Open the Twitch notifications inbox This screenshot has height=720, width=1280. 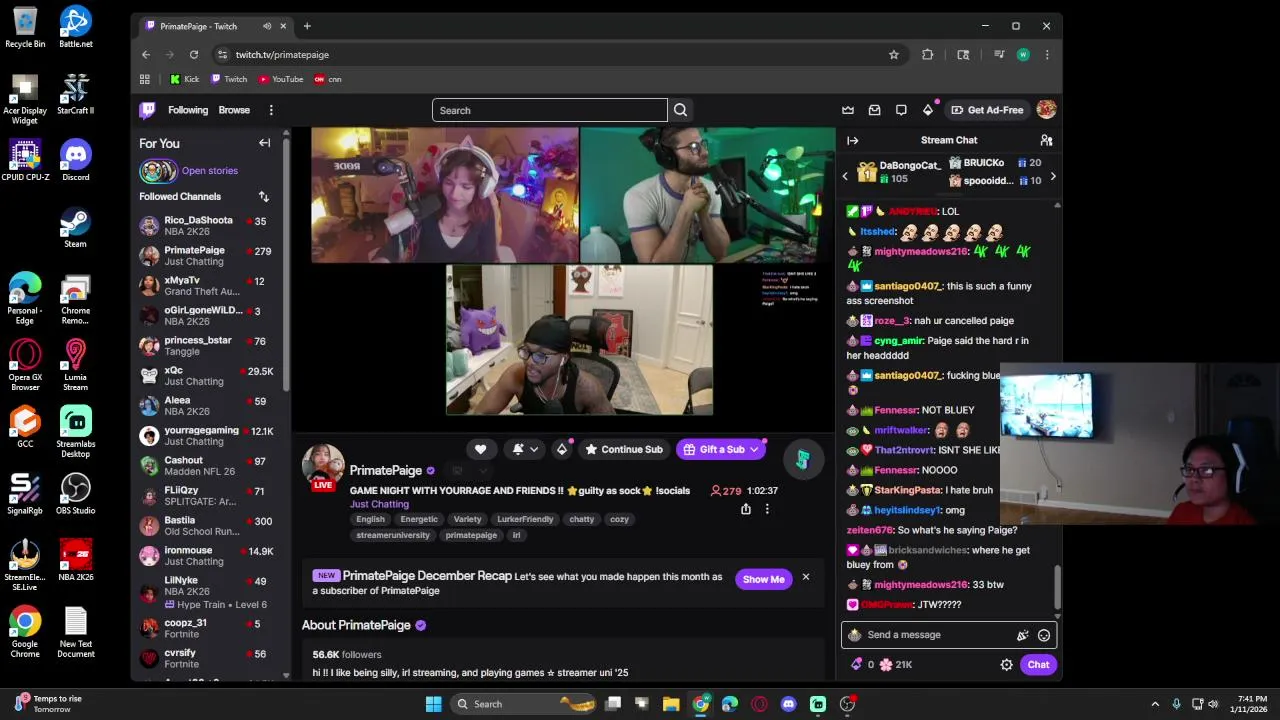(874, 110)
